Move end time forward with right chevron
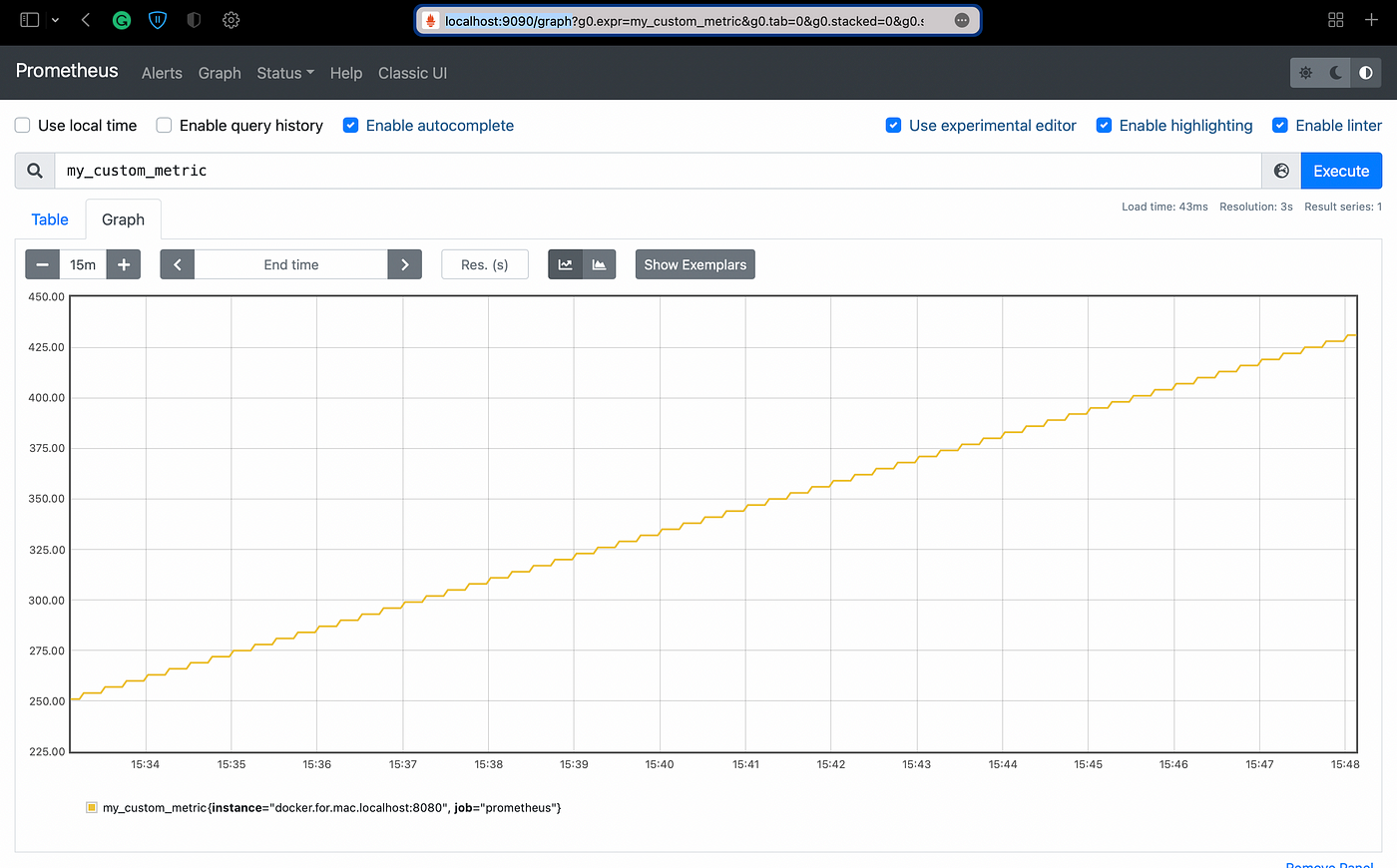 click(x=404, y=264)
